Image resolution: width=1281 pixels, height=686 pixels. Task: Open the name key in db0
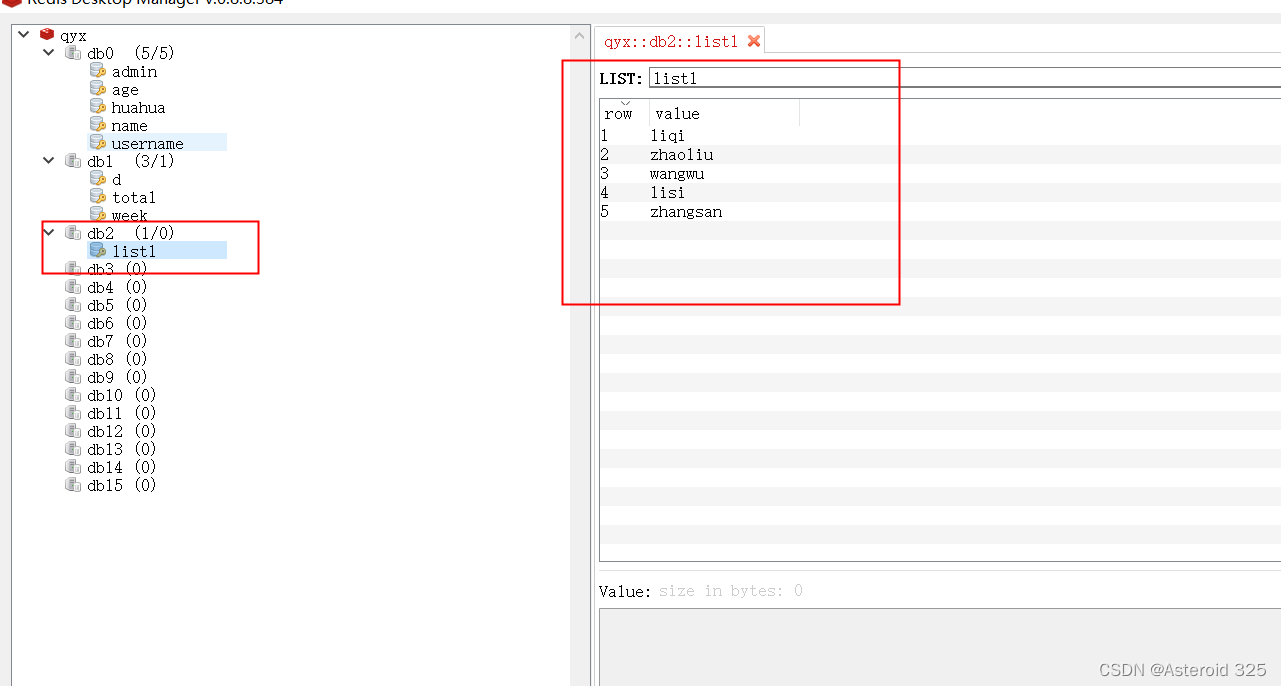129,126
